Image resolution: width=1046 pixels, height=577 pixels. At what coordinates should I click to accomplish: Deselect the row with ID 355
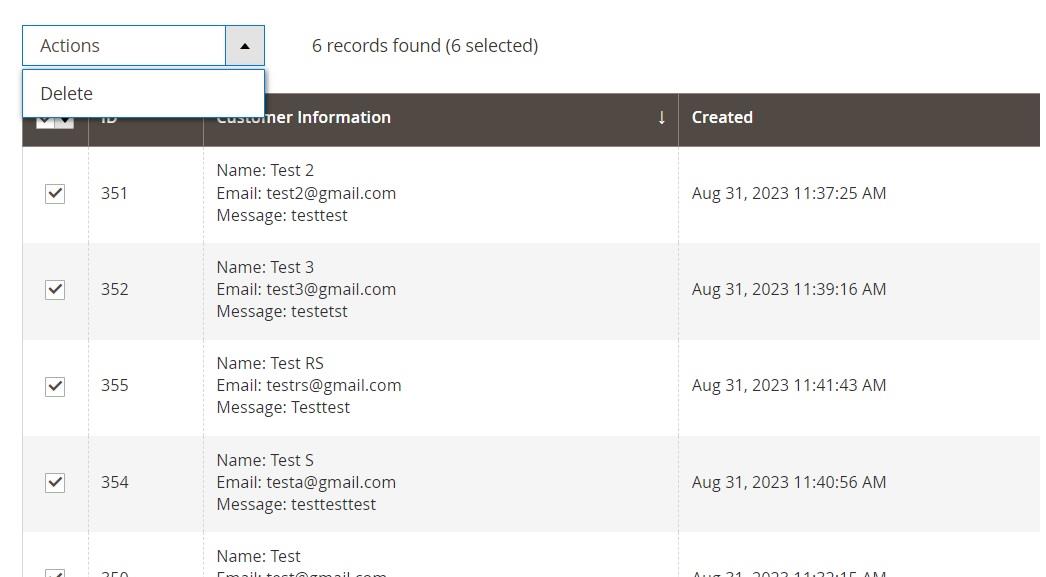55,386
